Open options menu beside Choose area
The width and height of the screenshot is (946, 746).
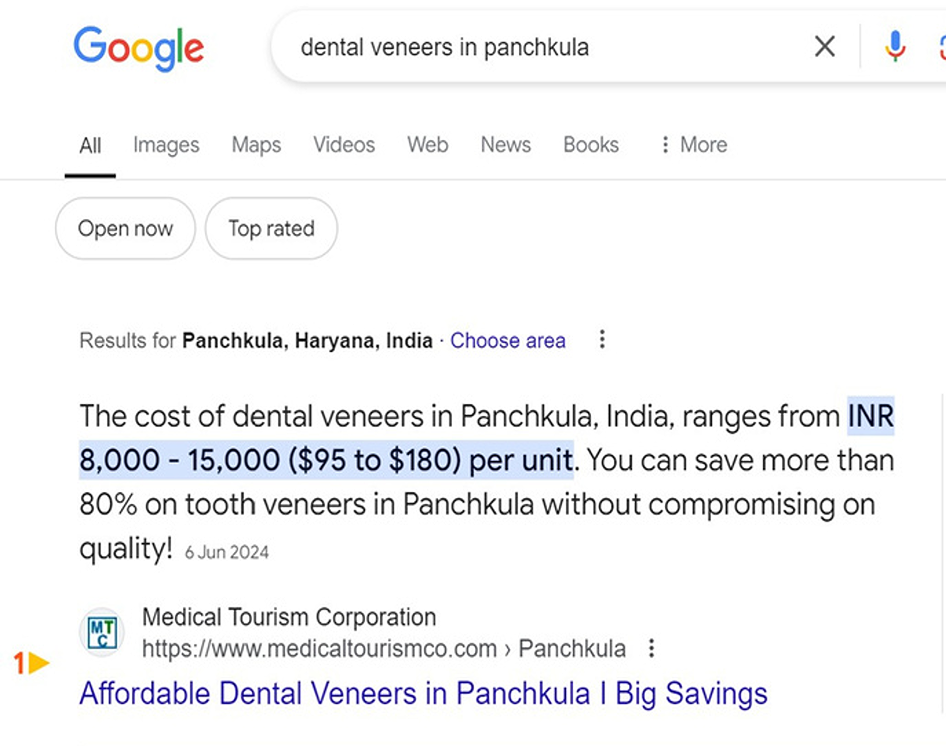602,340
